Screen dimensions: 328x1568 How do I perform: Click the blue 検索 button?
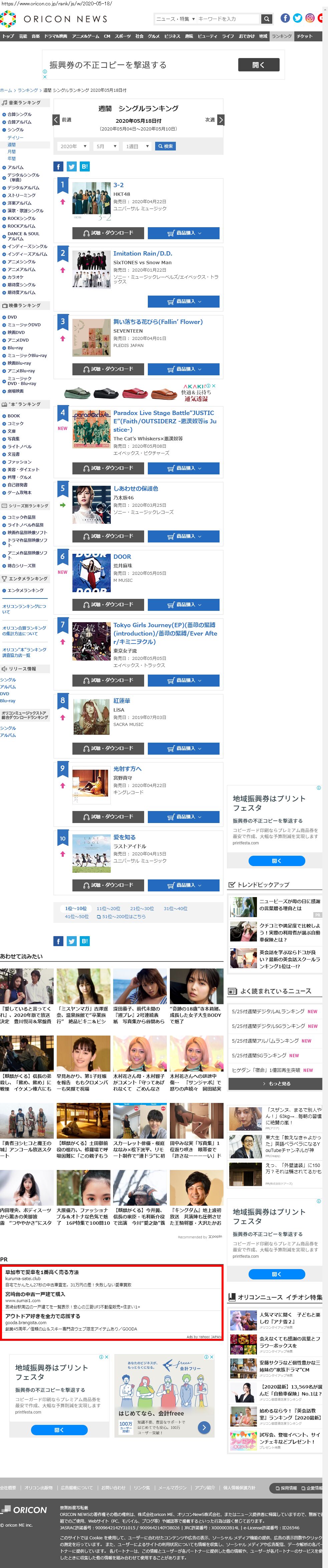(x=166, y=146)
